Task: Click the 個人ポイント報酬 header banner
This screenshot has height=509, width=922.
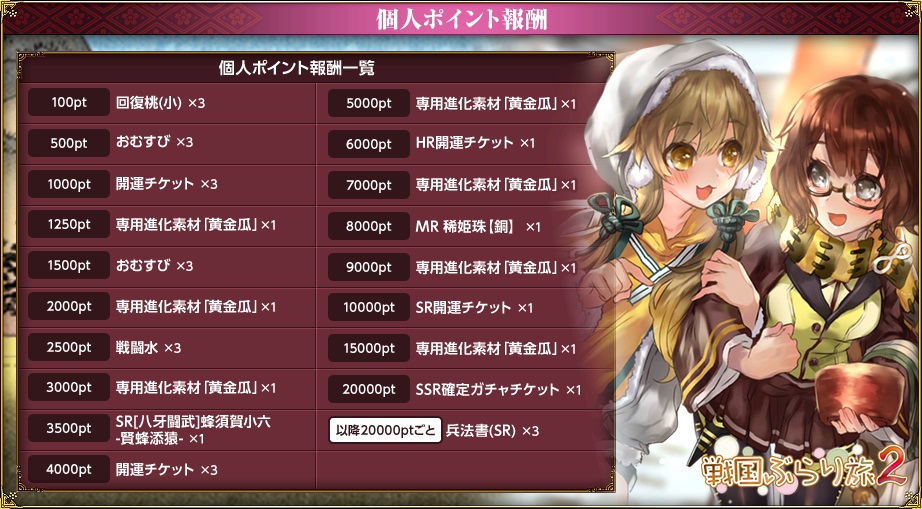Action: tap(461, 18)
